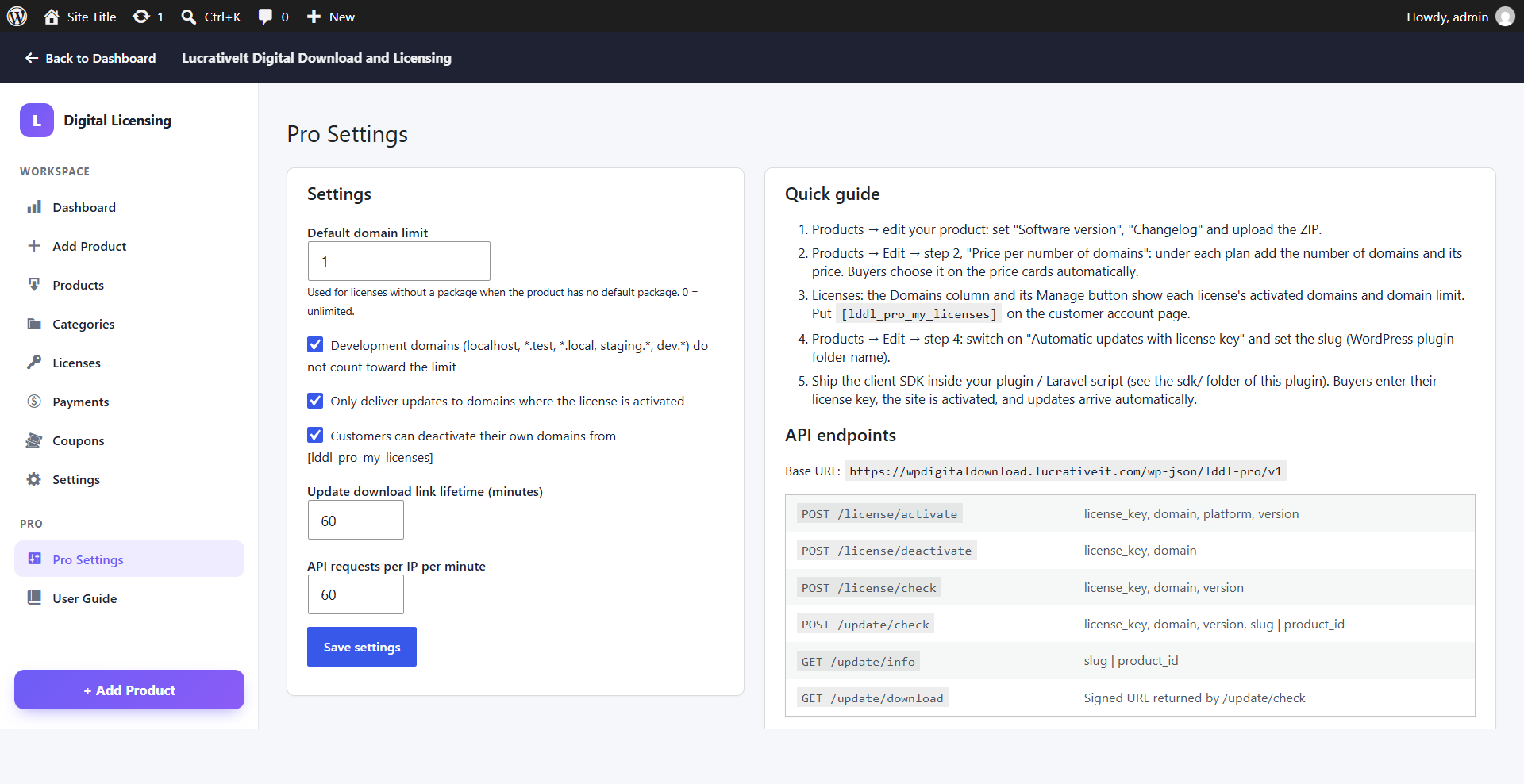Toggle Customers can deactivate domains checkbox
The height and width of the screenshot is (784, 1524).
point(315,435)
